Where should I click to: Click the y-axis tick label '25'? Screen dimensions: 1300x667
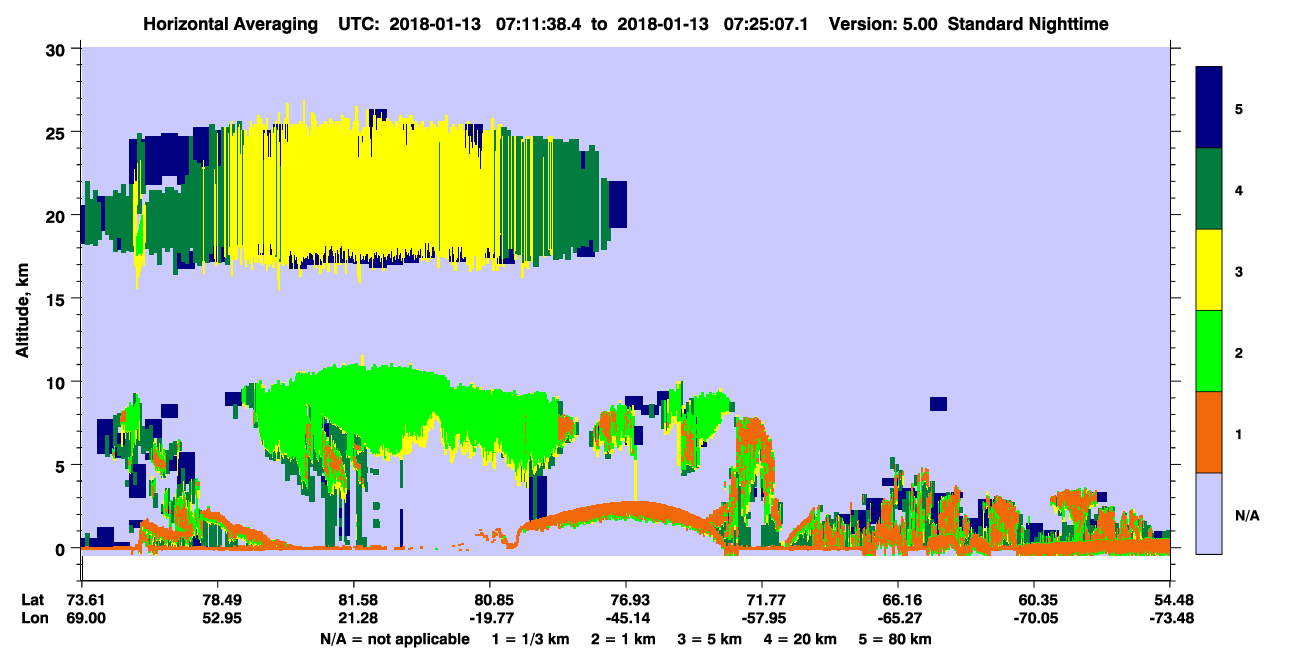click(x=58, y=132)
